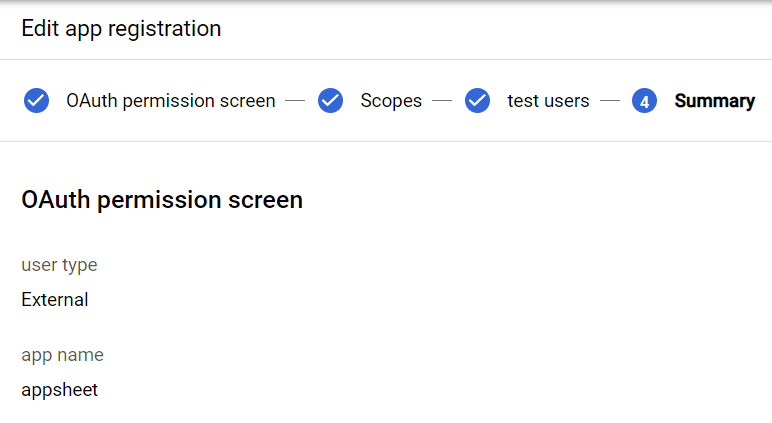
Task: Click divider line below the page title
Action: [386, 60]
